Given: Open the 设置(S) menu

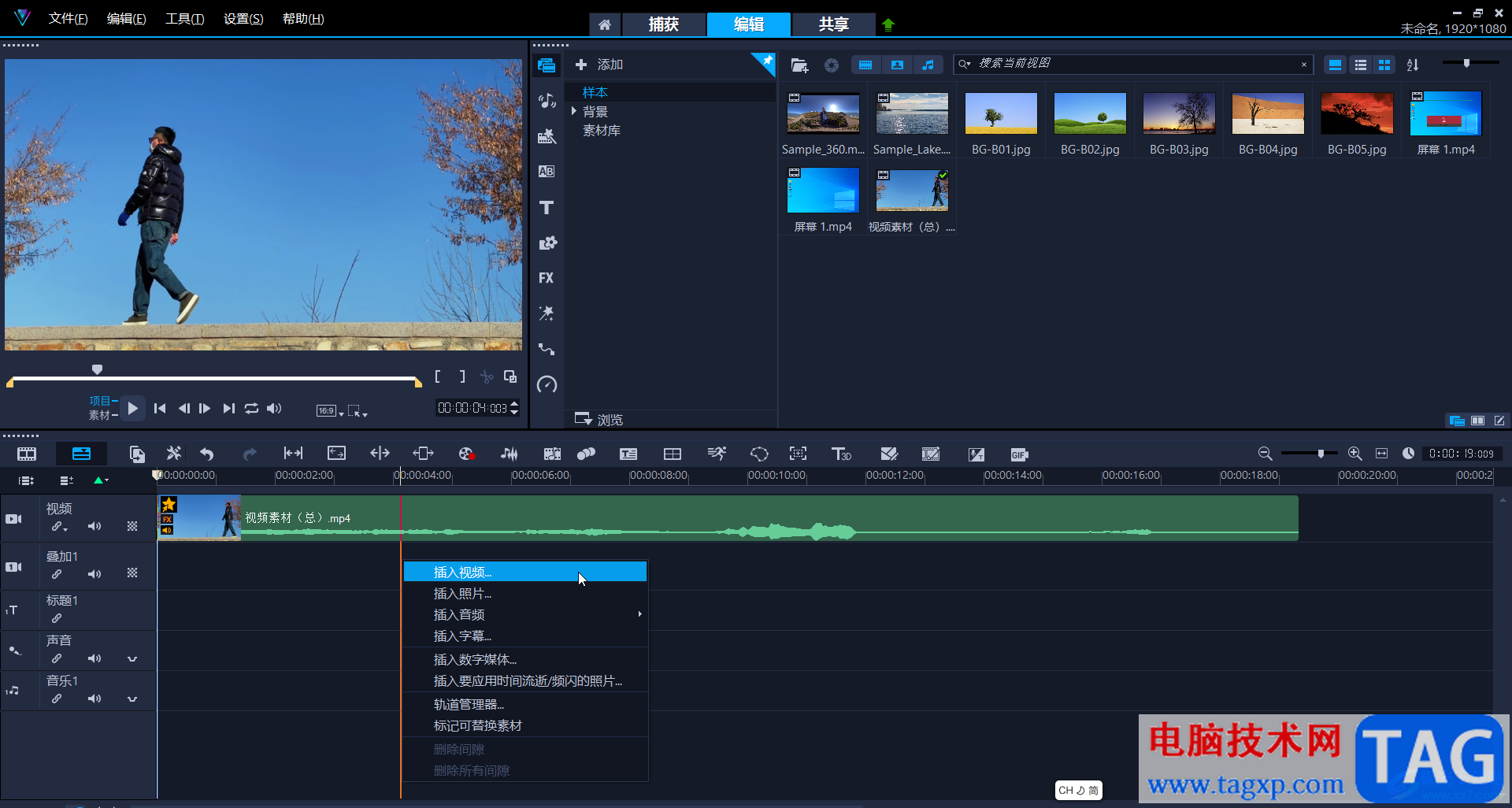Looking at the screenshot, I should tap(243, 18).
